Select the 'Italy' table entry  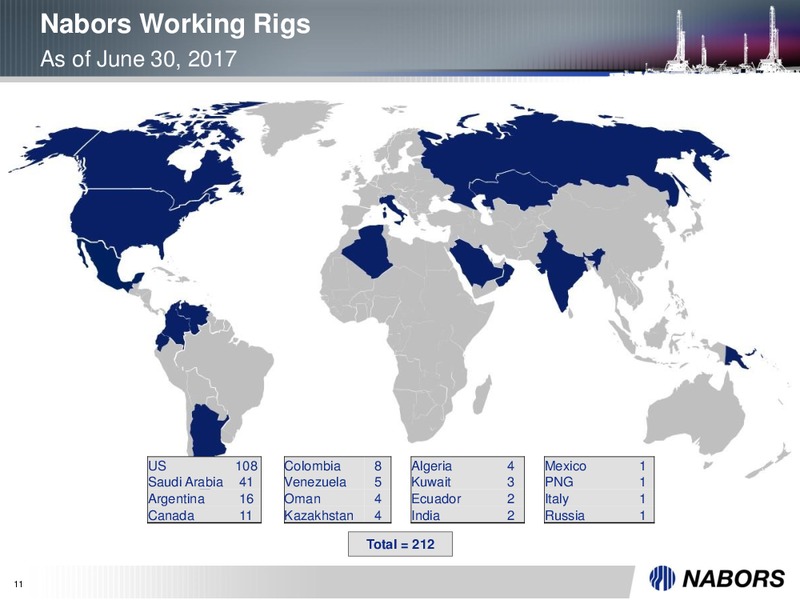click(x=557, y=499)
